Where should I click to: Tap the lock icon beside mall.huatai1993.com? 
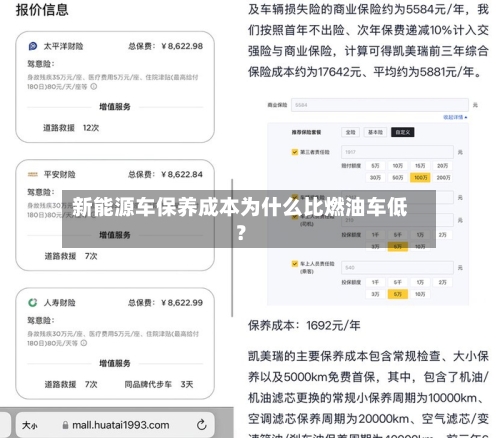tap(65, 425)
